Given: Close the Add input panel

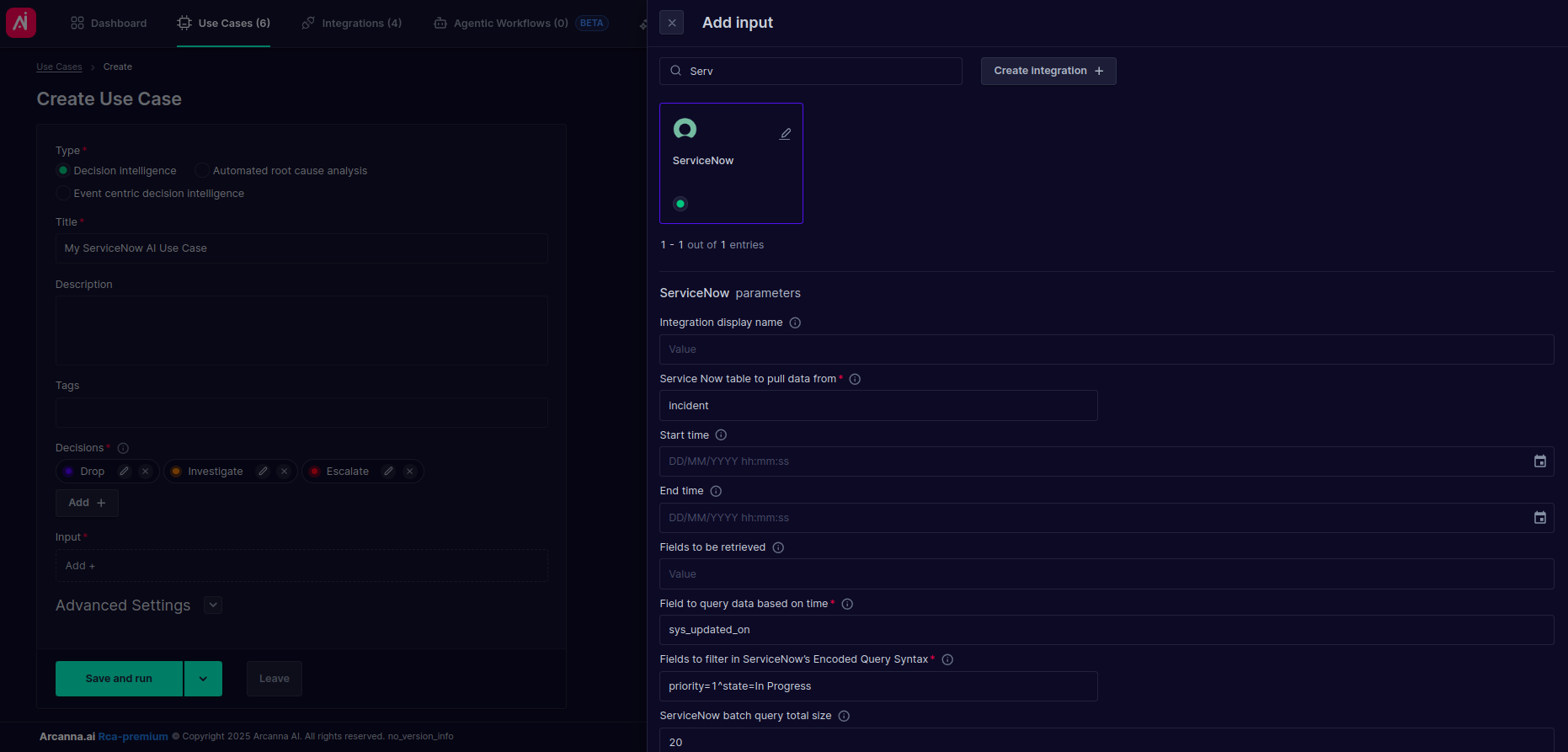Looking at the screenshot, I should point(672,23).
